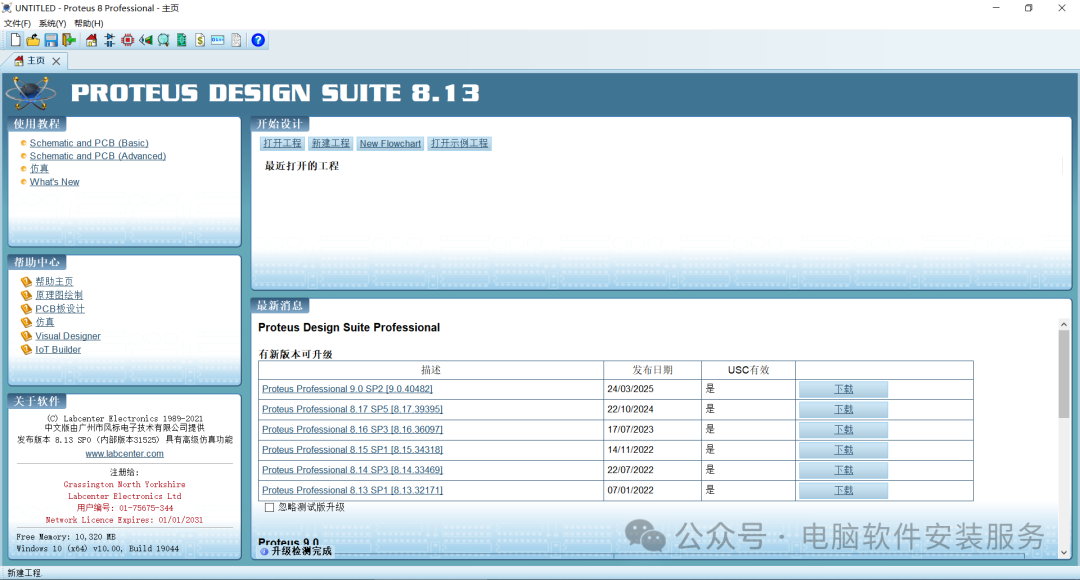Viewport: 1080px width, 580px height.
Task: Show the Bill of Materials dollar icon
Action: point(200,40)
